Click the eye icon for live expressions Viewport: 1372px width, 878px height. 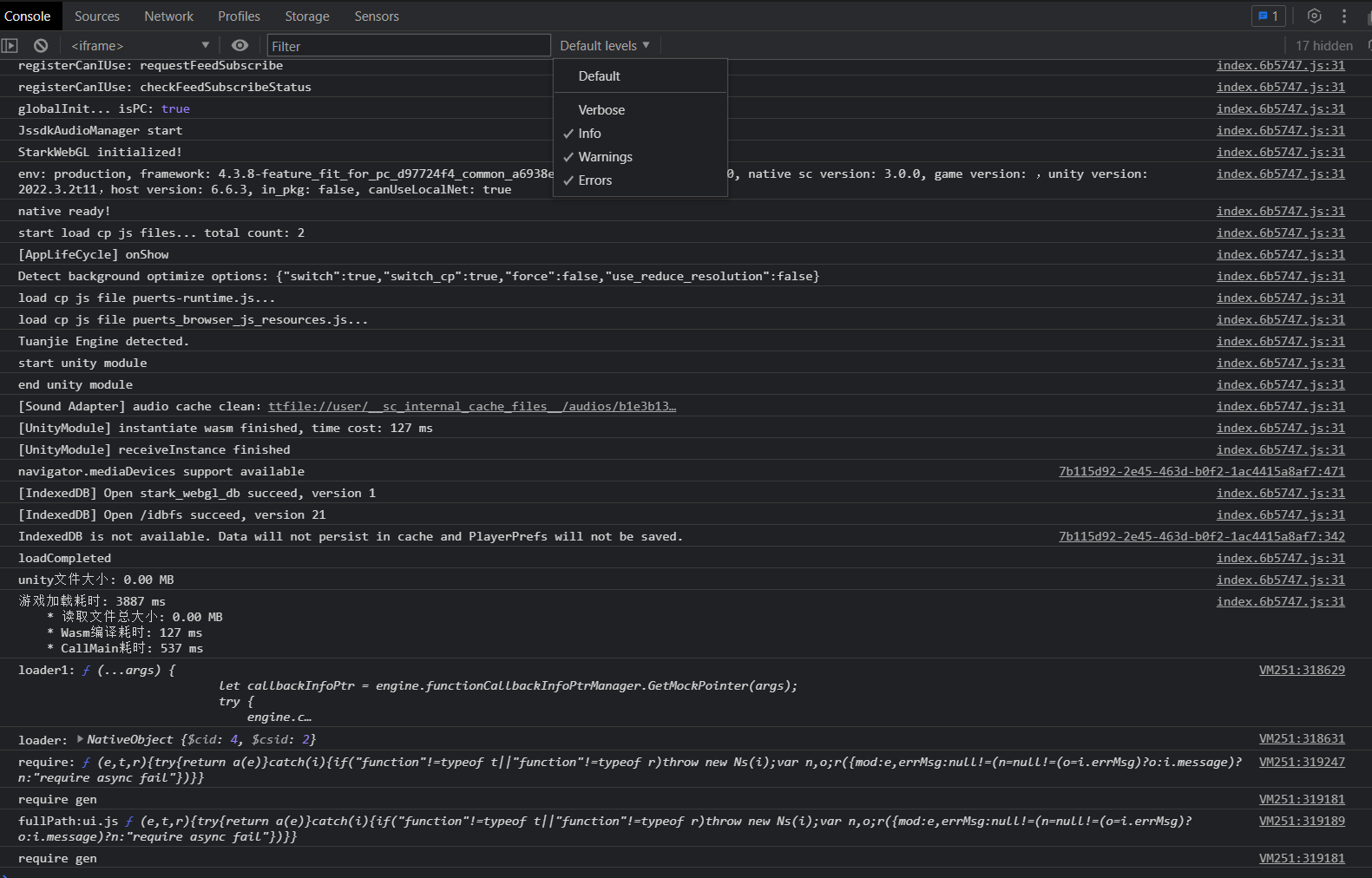240,46
